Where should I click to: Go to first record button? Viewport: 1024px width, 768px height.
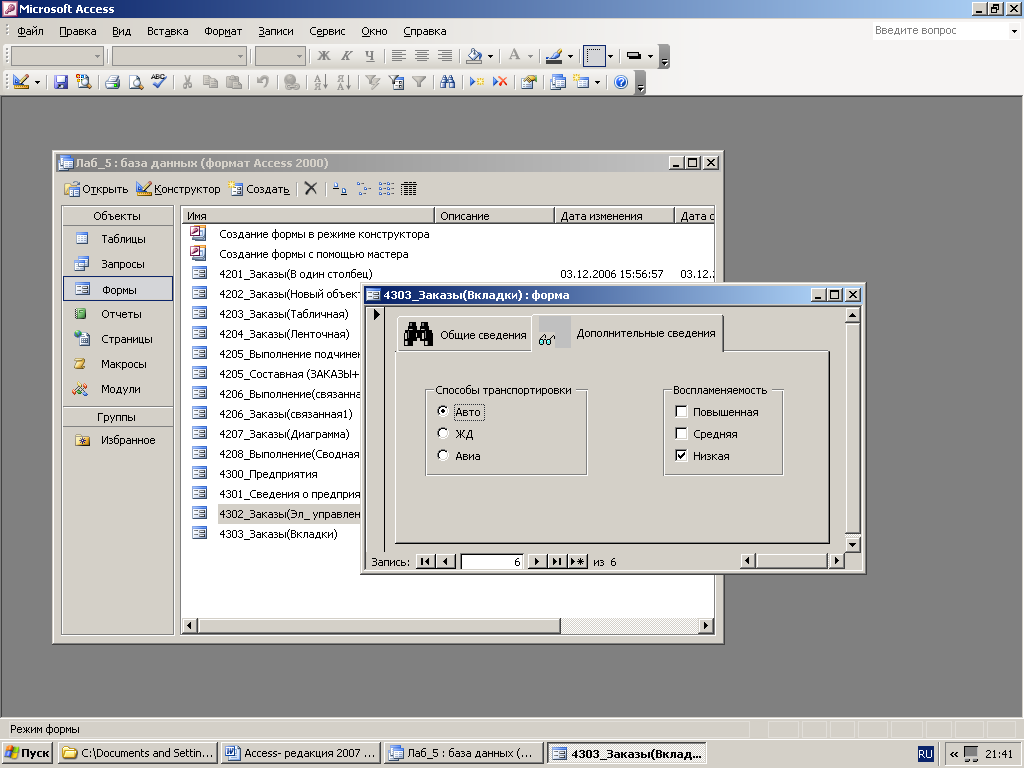[x=425, y=561]
